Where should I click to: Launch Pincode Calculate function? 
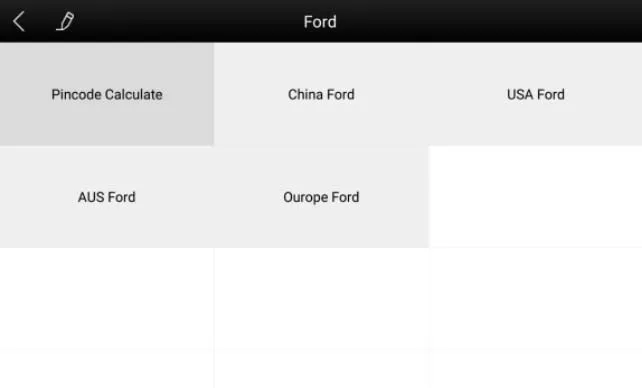107,94
